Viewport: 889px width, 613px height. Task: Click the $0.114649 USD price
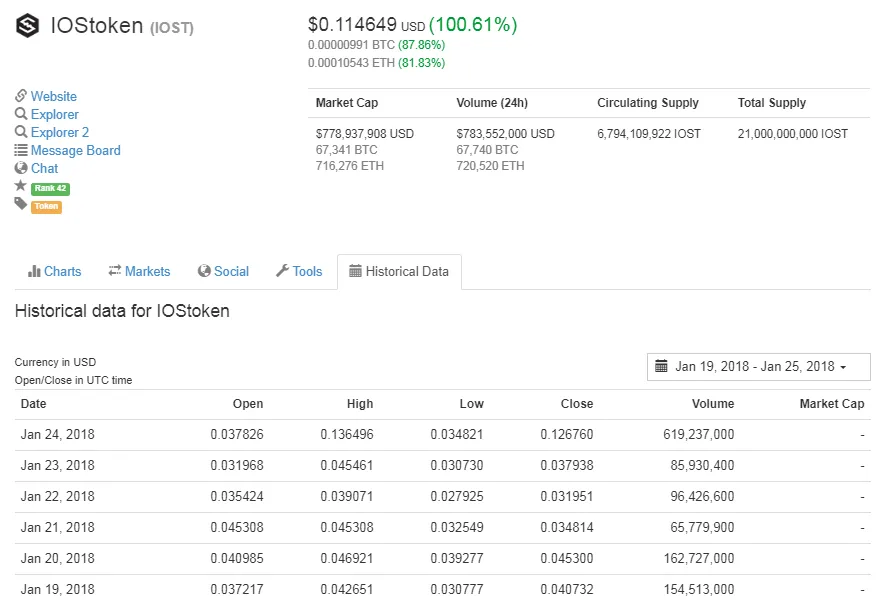tap(366, 24)
